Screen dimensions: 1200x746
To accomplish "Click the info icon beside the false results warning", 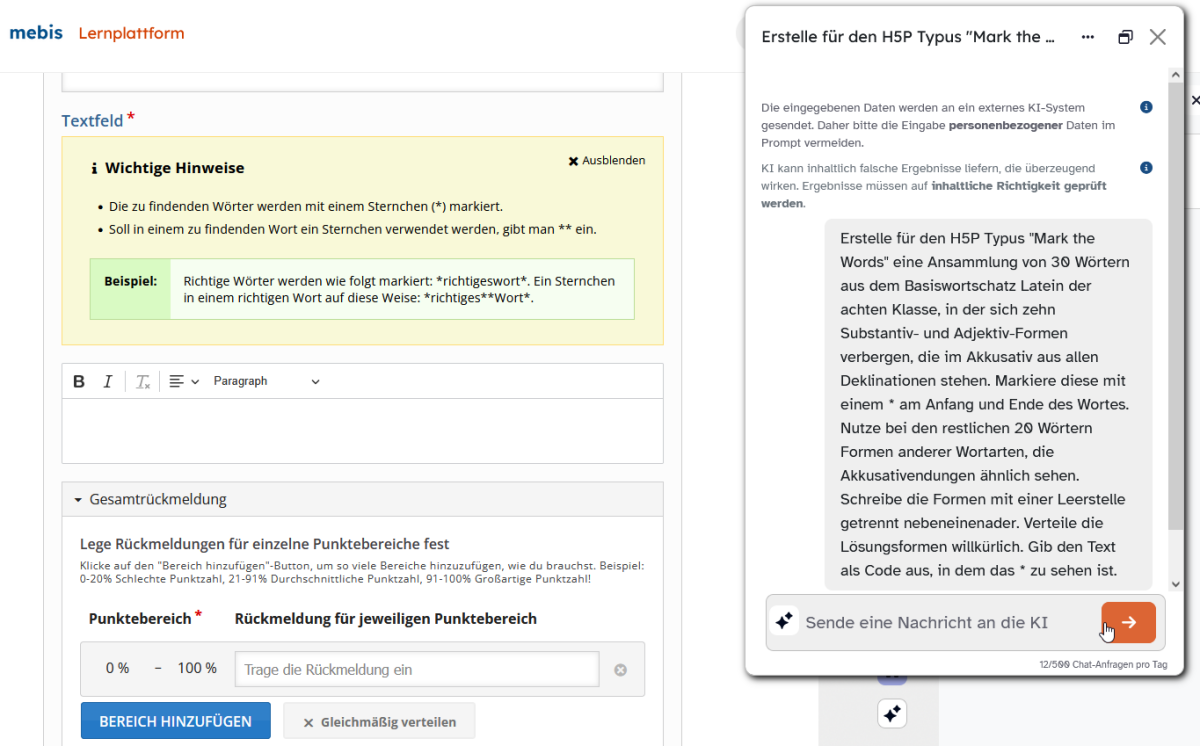I will pyautogui.click(x=1146, y=168).
